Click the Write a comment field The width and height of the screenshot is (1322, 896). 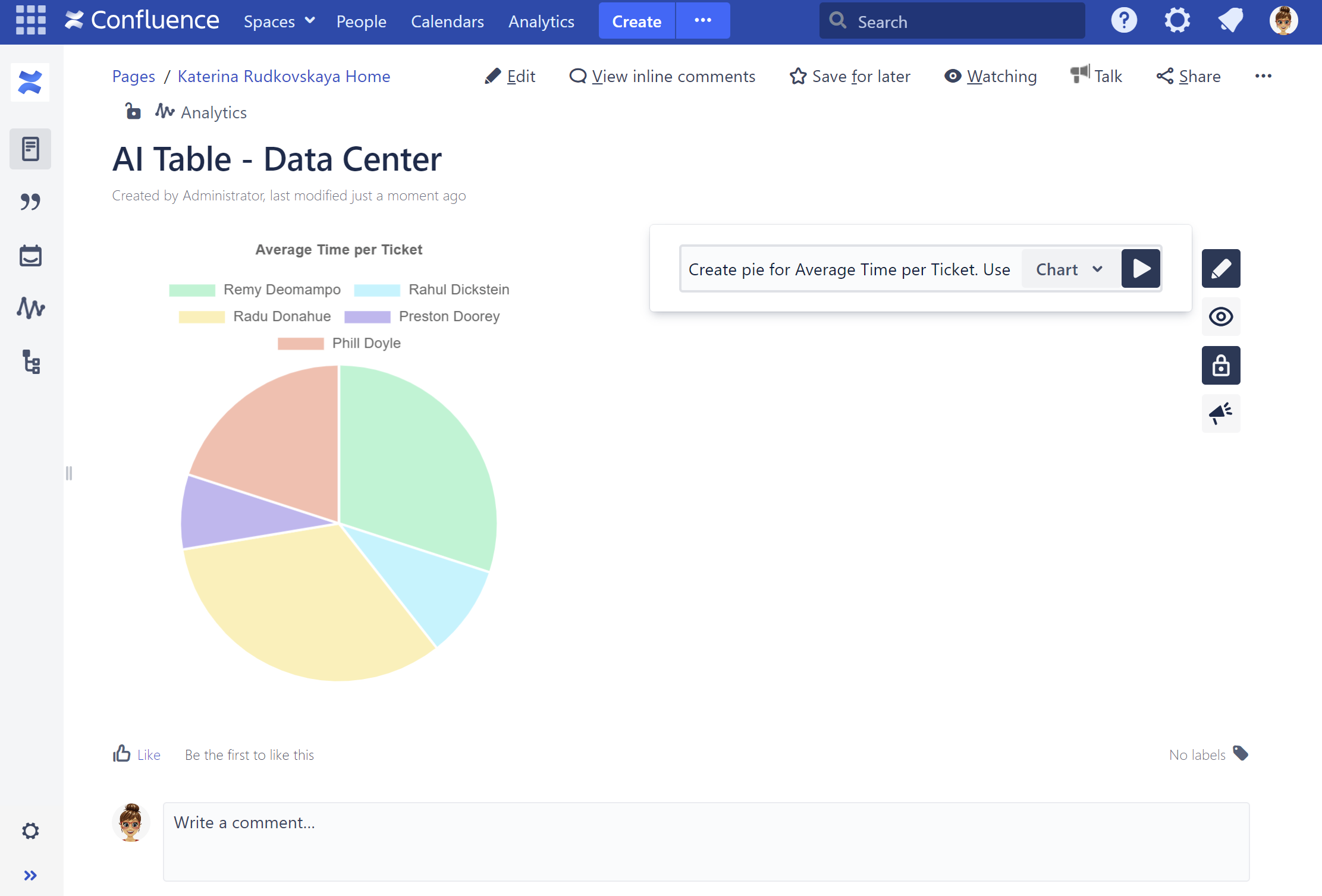[x=706, y=841]
